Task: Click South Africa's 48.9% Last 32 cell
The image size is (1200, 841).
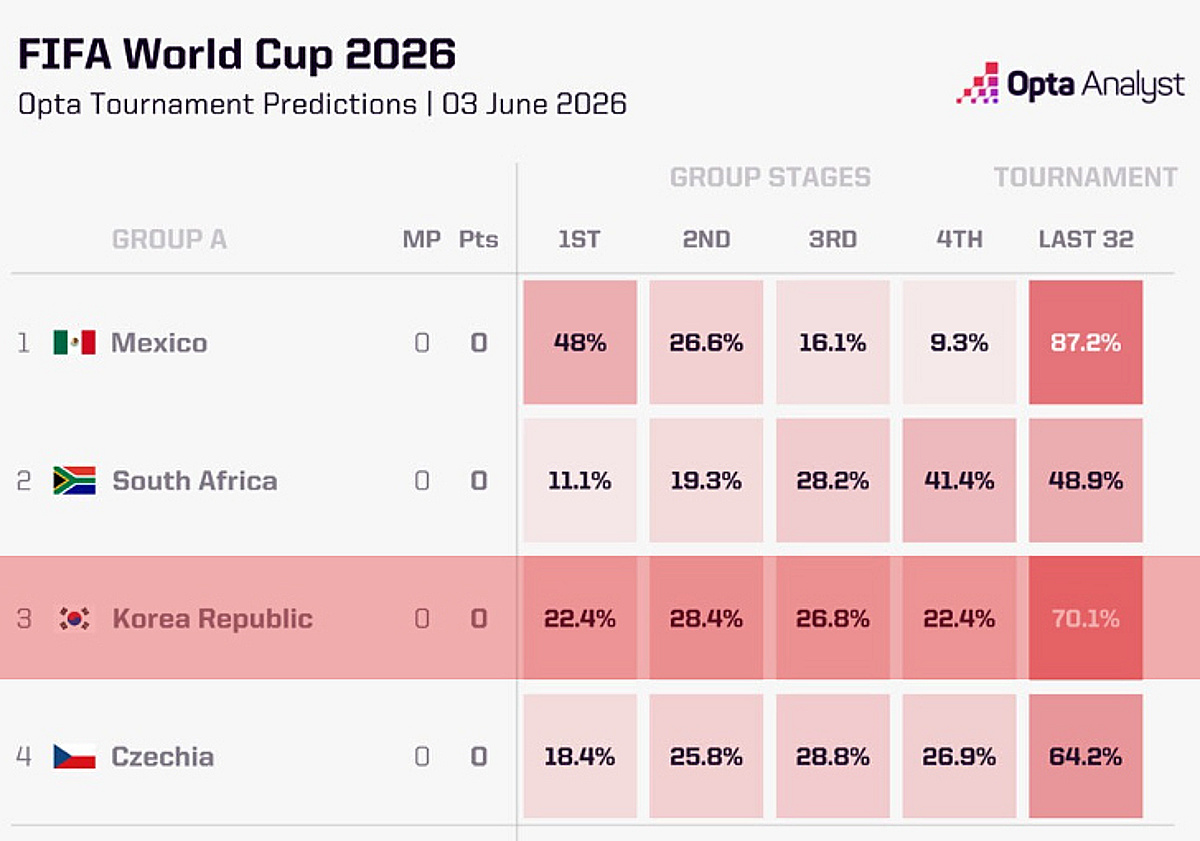Action: coord(1086,480)
